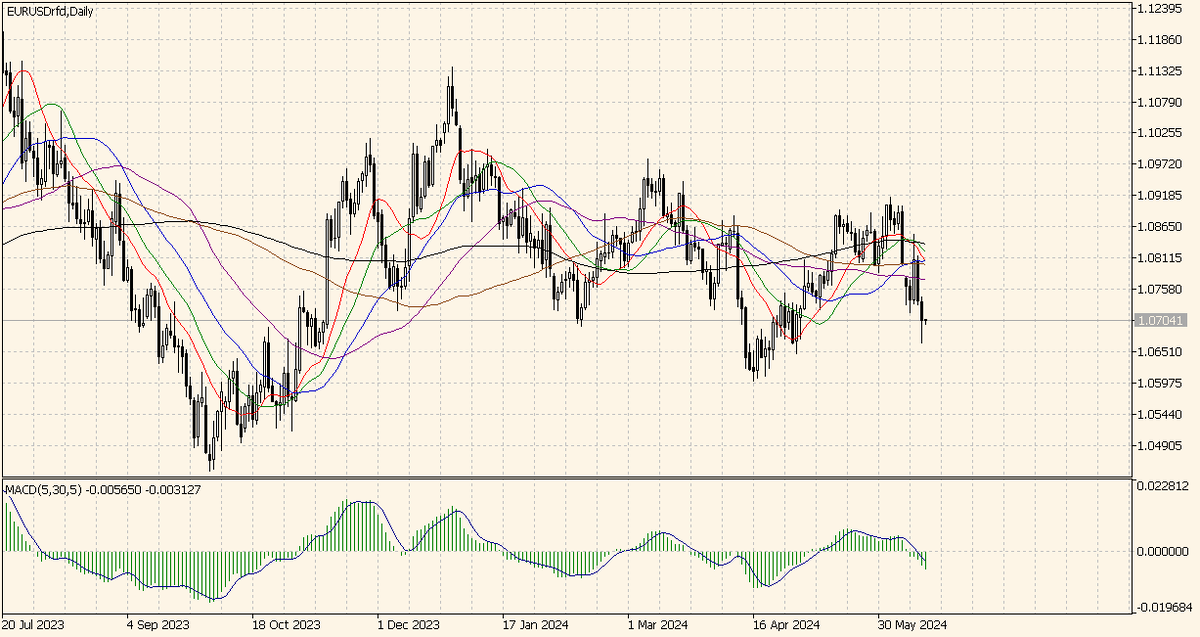1200x637 pixels.
Task: Click price label 1.09185
Action: click(1161, 195)
